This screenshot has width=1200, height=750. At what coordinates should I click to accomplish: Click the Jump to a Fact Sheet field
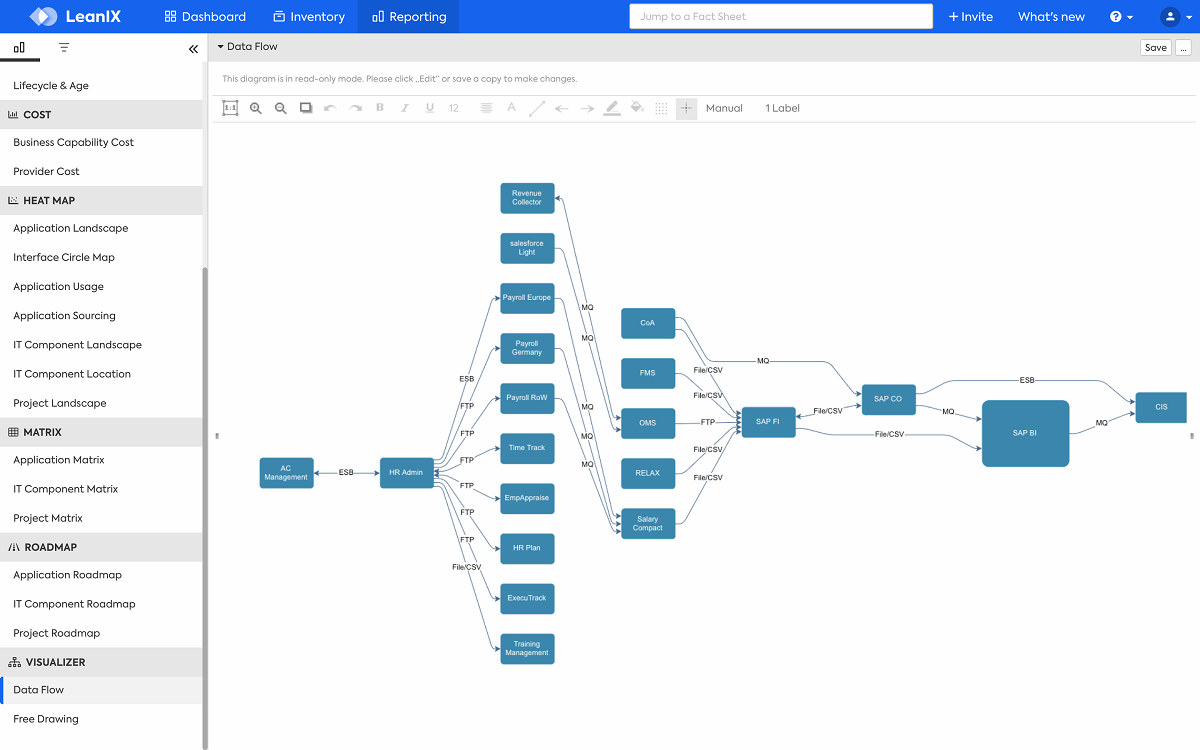pos(780,17)
